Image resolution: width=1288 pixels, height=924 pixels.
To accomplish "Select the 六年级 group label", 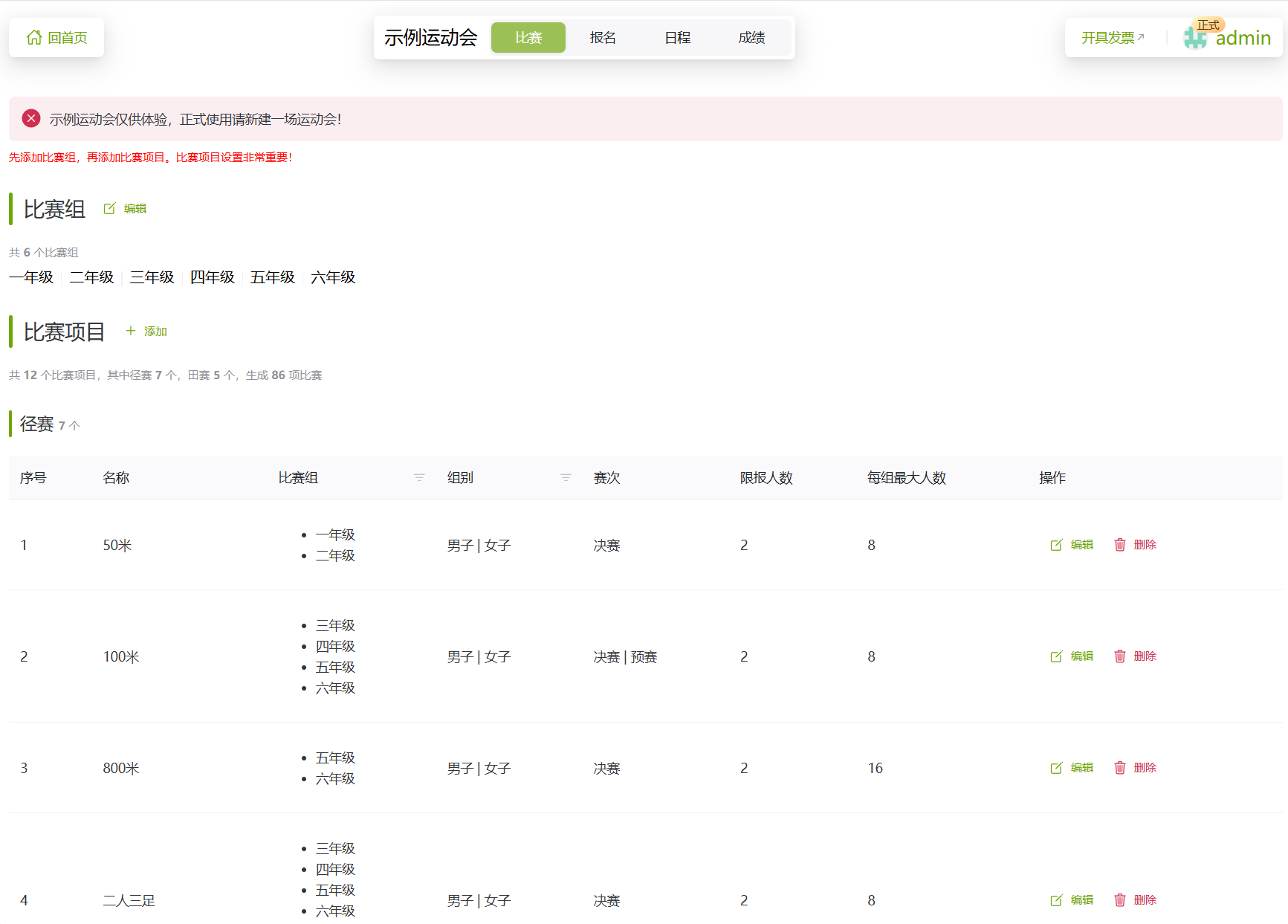I will (x=333, y=277).
